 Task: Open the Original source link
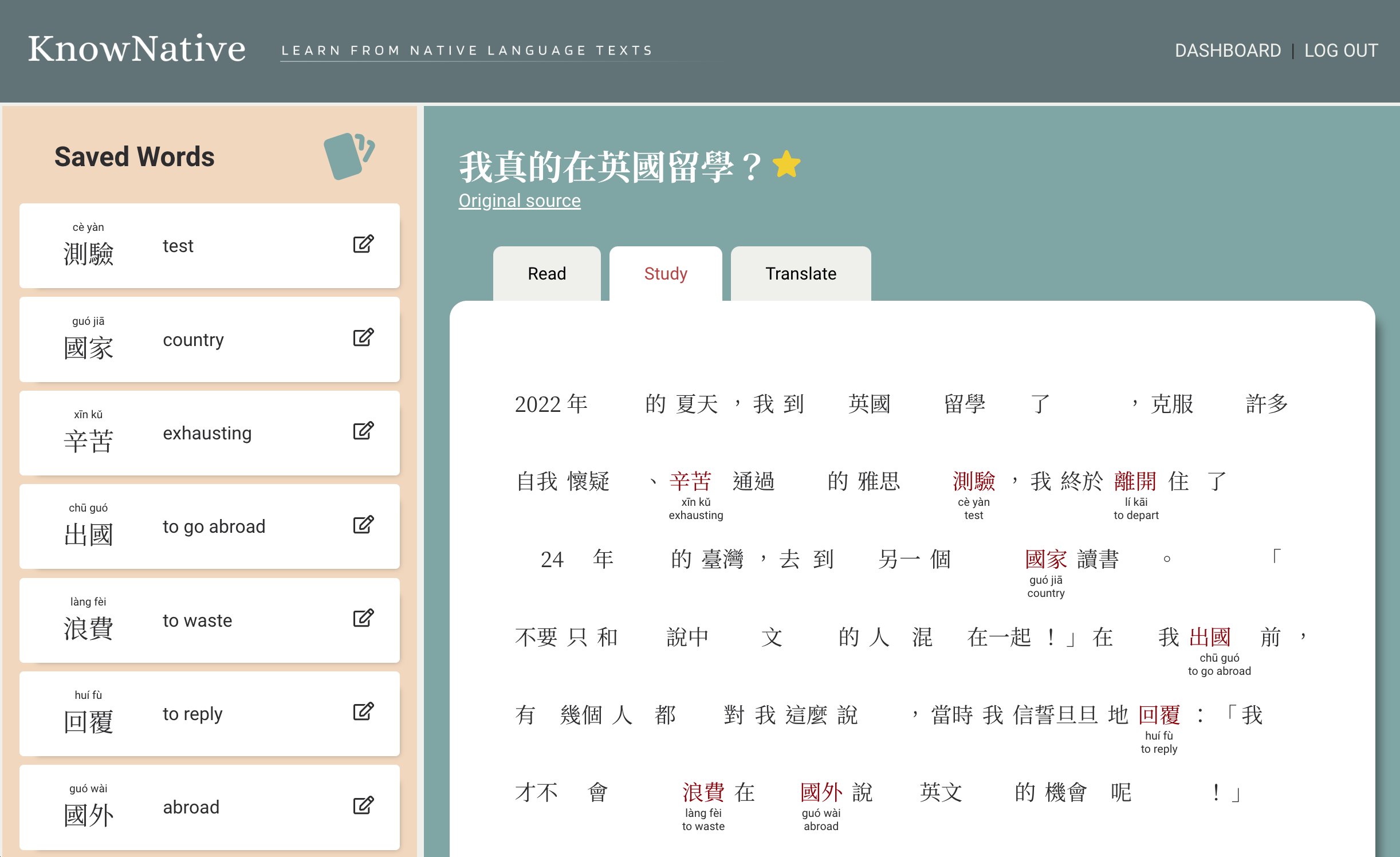click(519, 201)
